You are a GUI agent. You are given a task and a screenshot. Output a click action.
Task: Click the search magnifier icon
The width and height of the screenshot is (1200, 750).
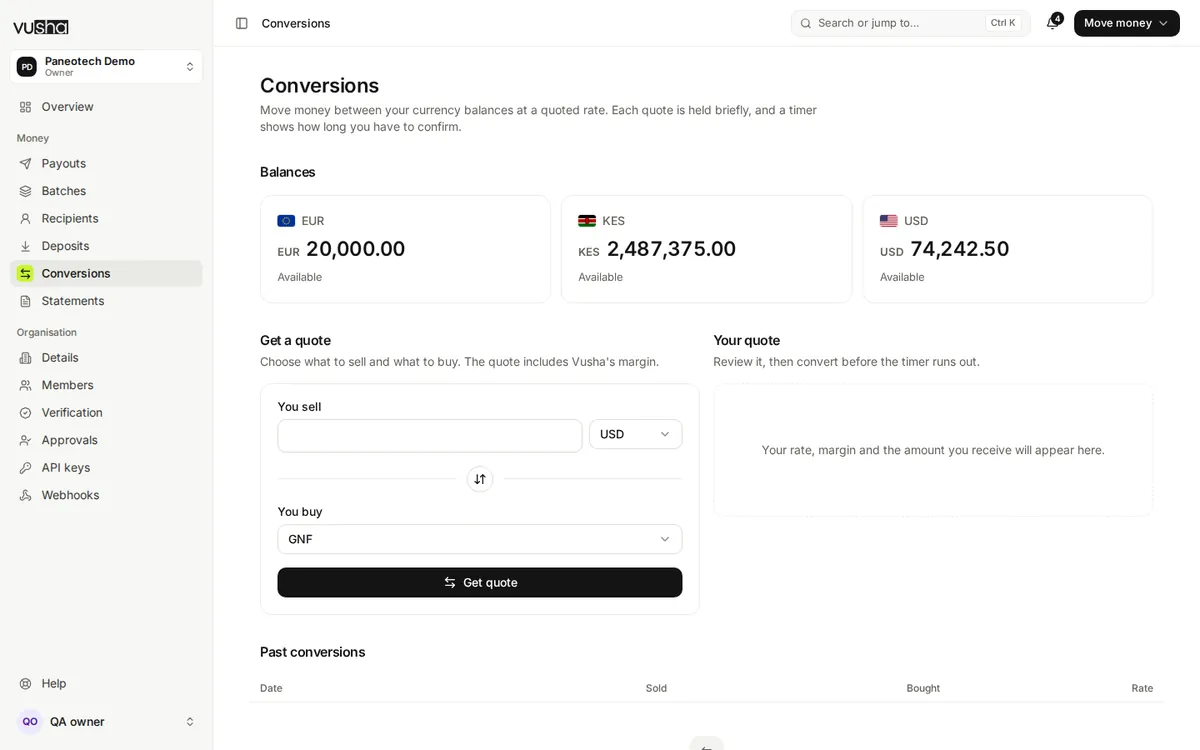tap(806, 23)
